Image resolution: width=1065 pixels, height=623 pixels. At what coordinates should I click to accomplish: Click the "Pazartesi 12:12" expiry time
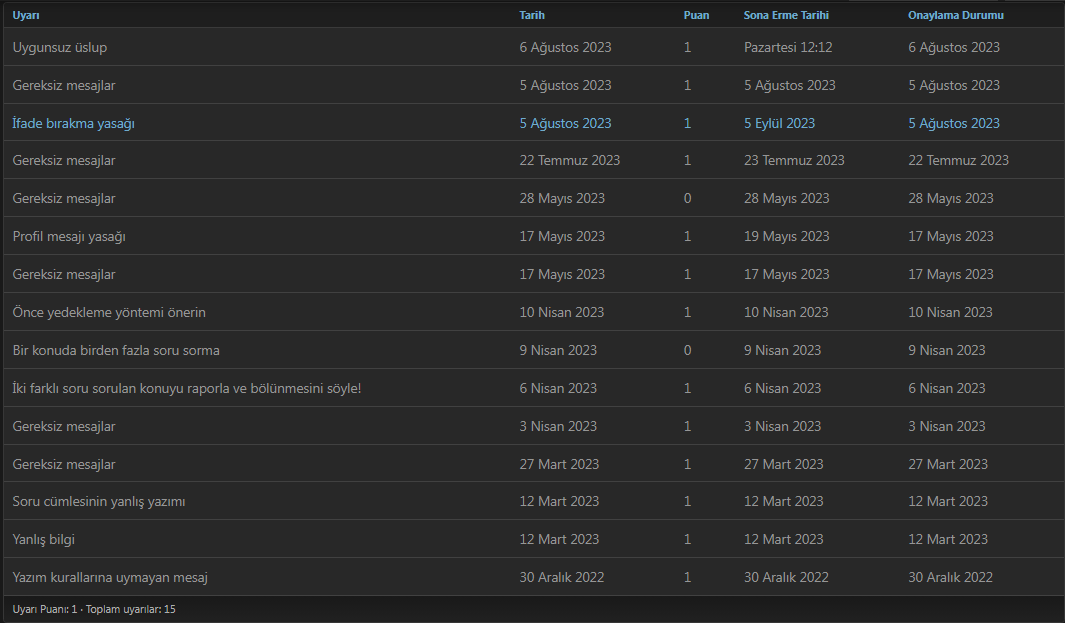788,48
